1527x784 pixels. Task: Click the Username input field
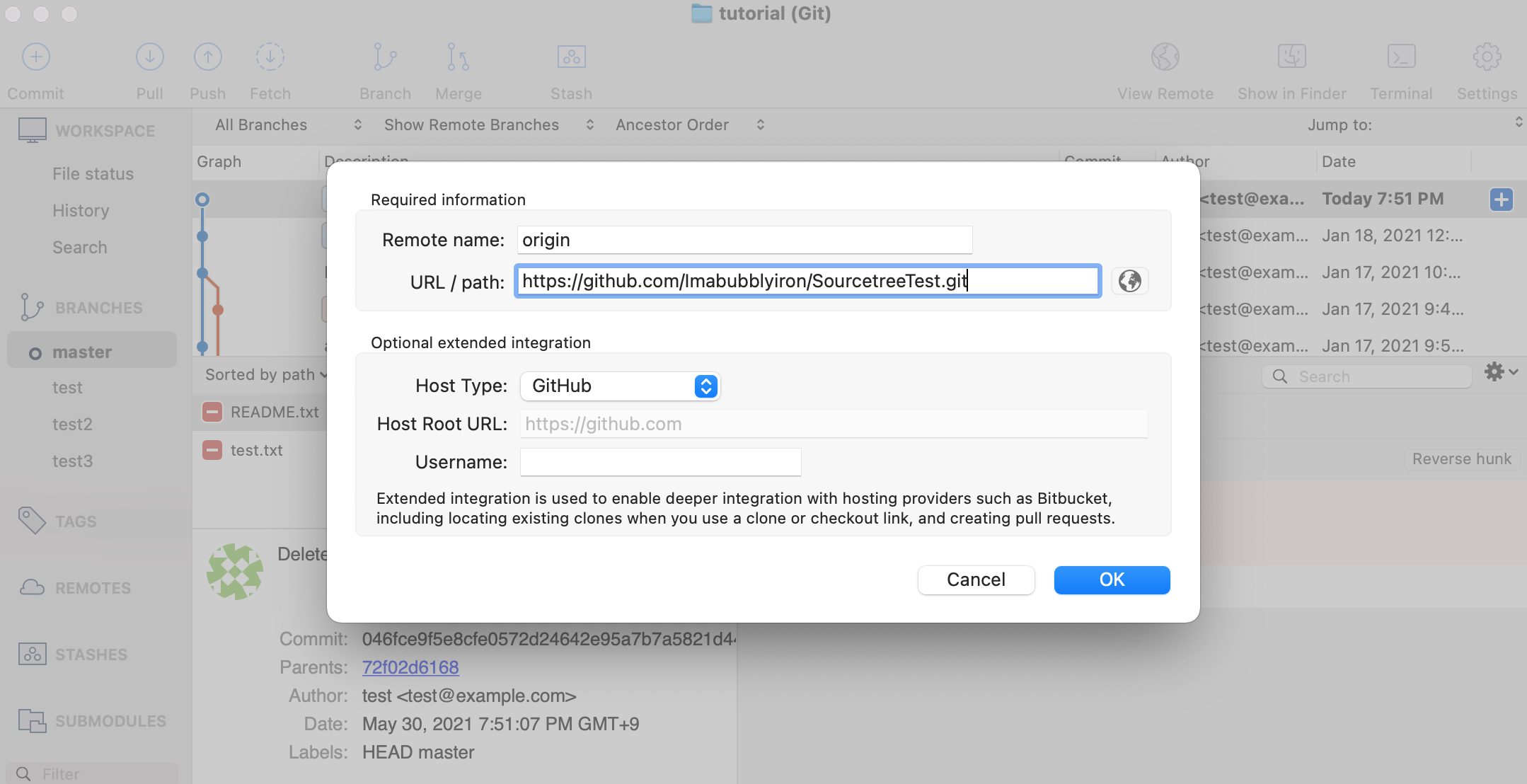click(x=660, y=462)
